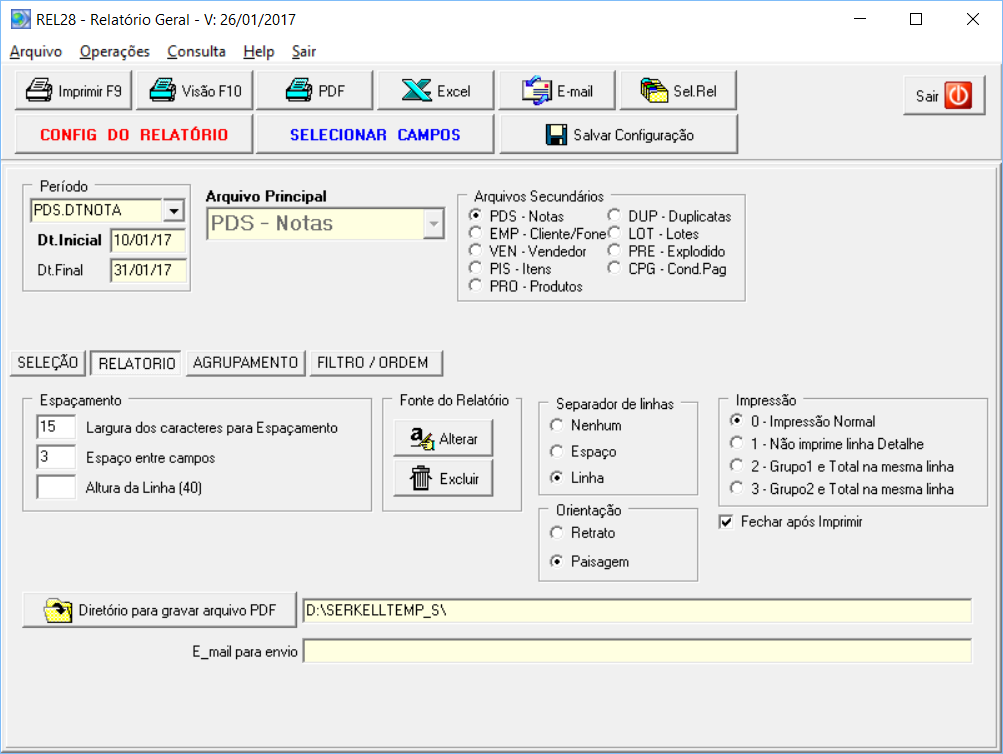Switch to the FILTRO / ORDEM tab
This screenshot has width=1003, height=754.
point(376,363)
